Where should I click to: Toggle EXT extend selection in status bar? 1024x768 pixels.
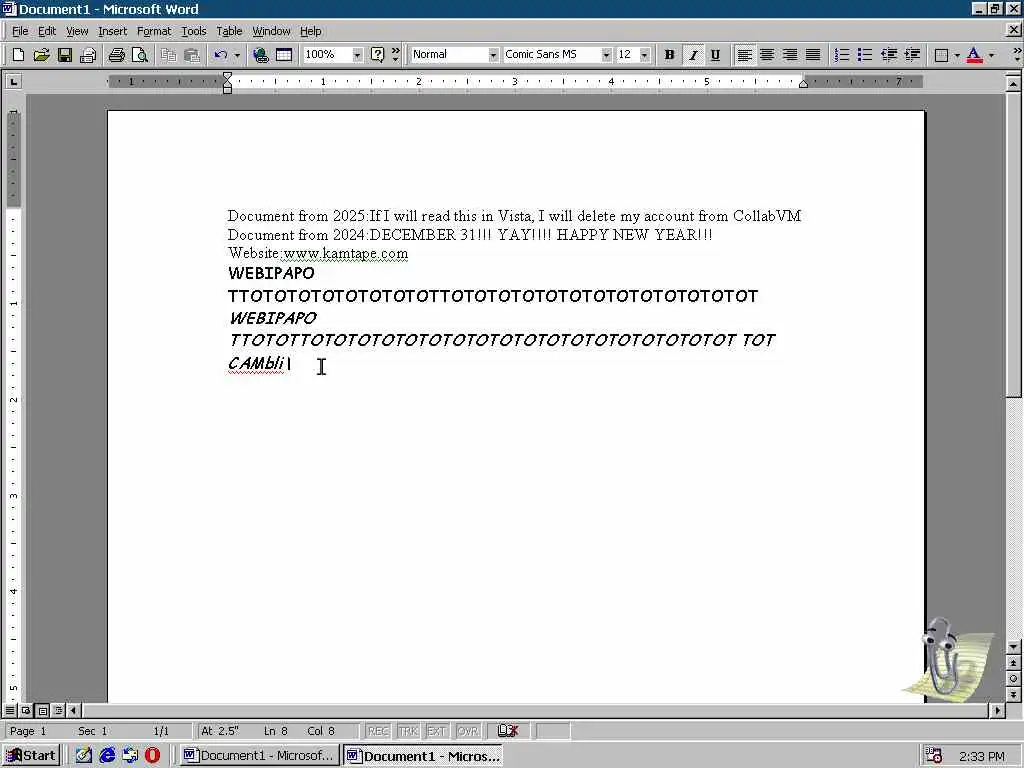pos(436,731)
